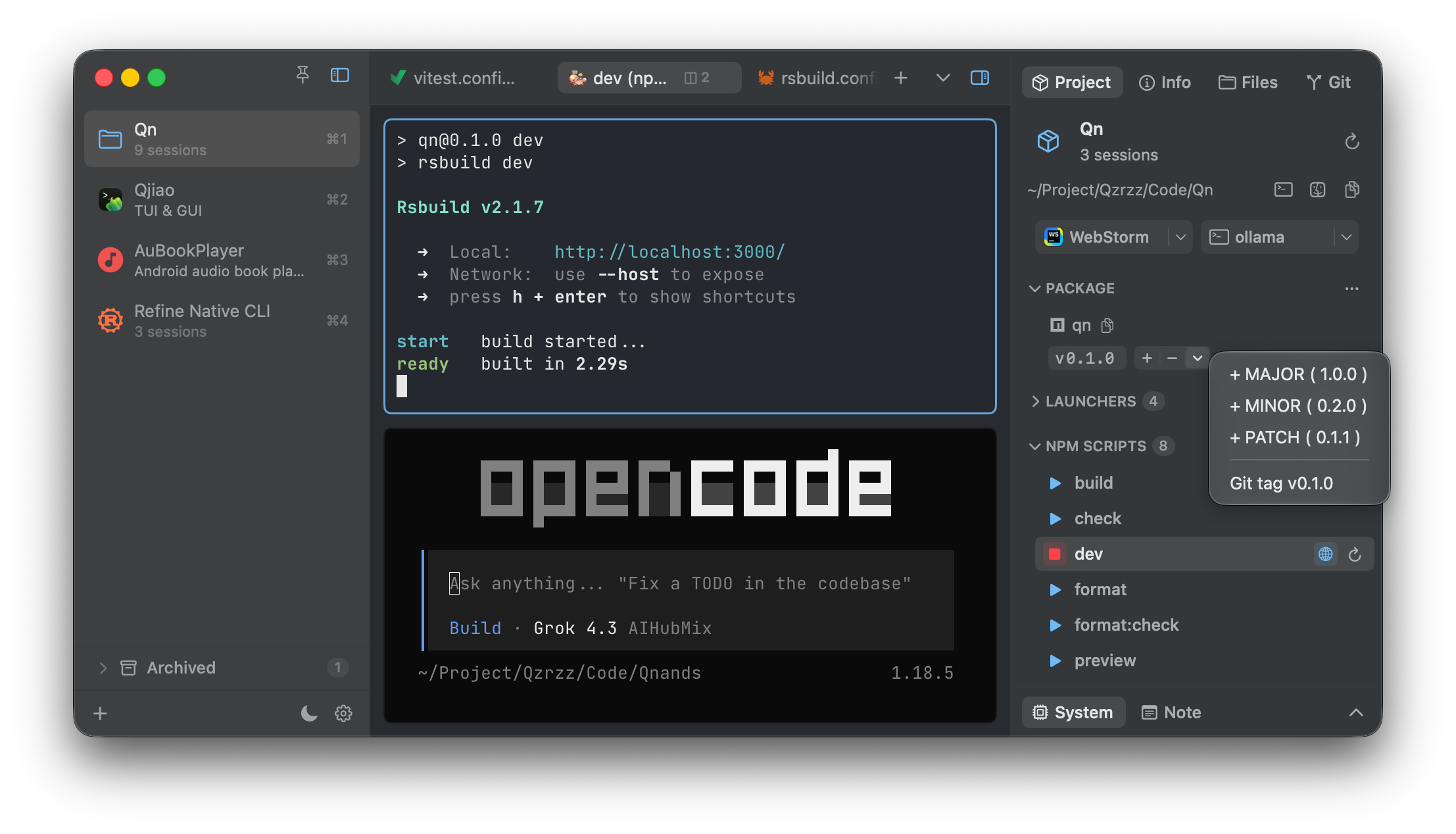The height and width of the screenshot is (834, 1456).
Task: Click the npm icon beside qn
Action: (1057, 325)
